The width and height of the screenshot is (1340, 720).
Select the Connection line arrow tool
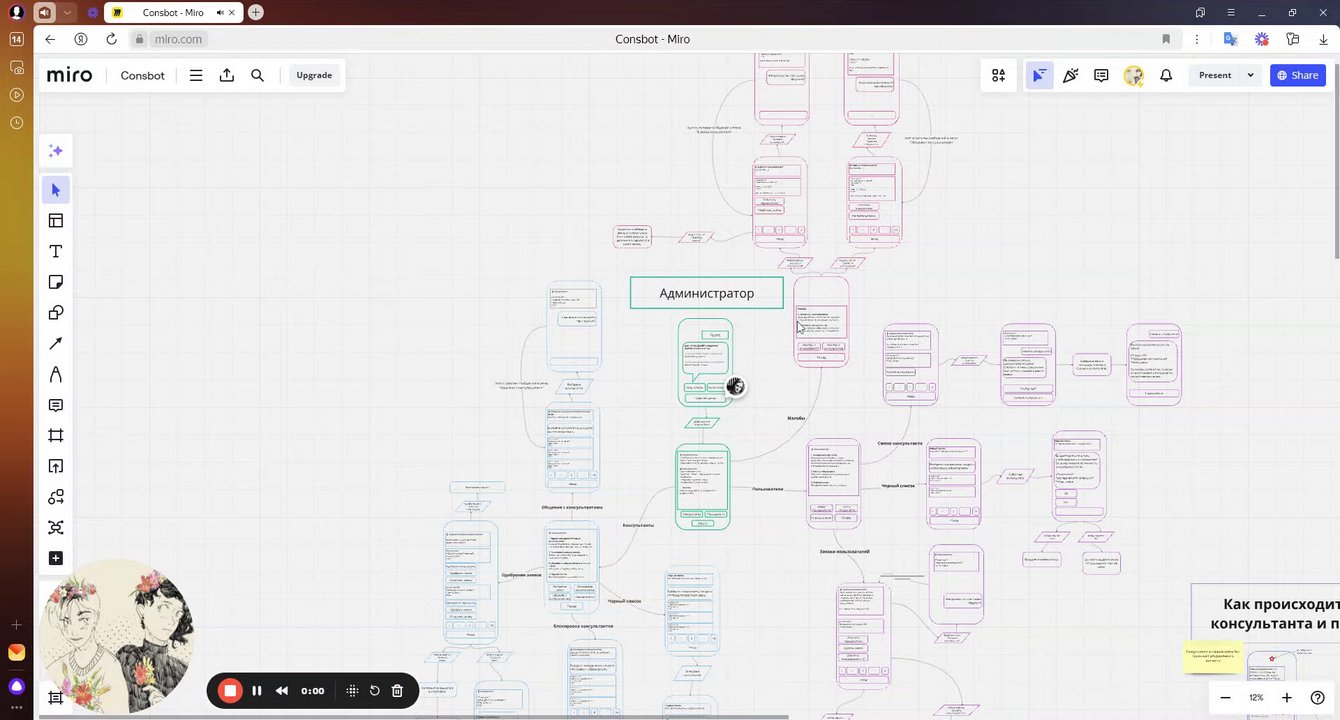pyautogui.click(x=56, y=344)
